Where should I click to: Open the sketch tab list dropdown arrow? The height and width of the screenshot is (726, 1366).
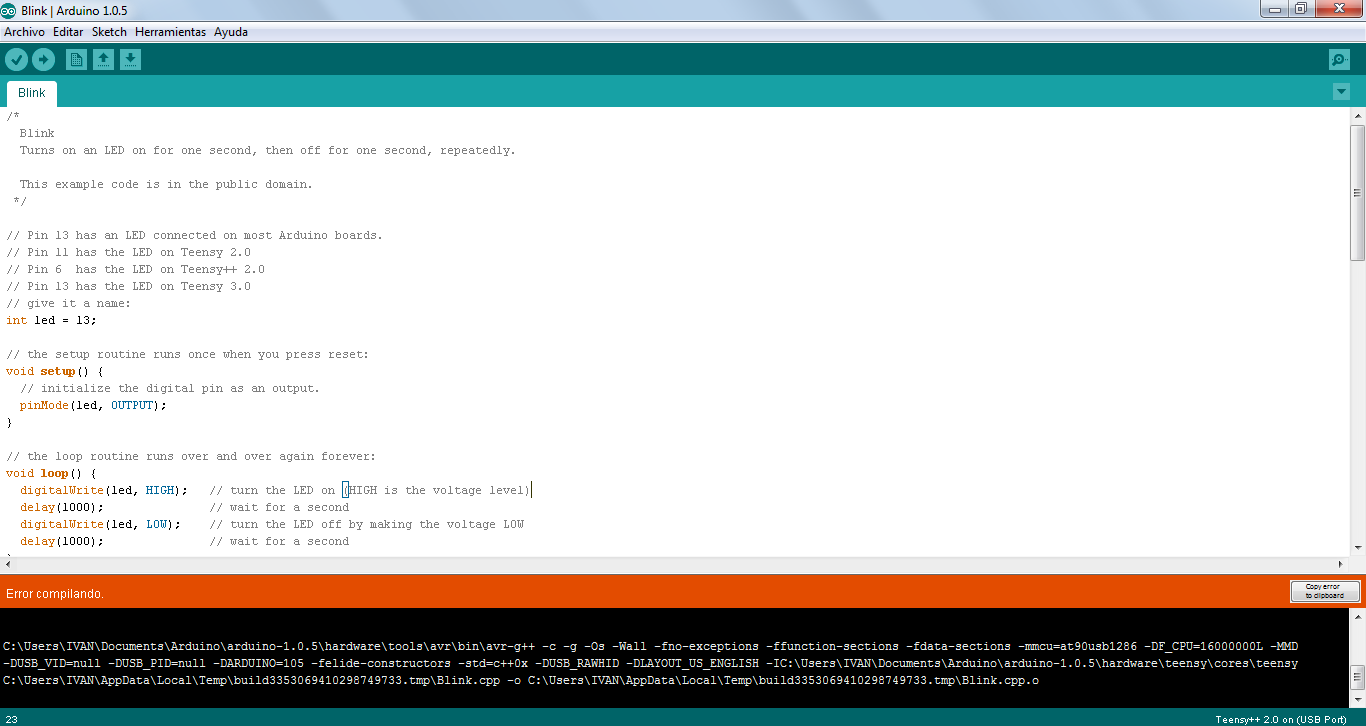click(x=1341, y=91)
